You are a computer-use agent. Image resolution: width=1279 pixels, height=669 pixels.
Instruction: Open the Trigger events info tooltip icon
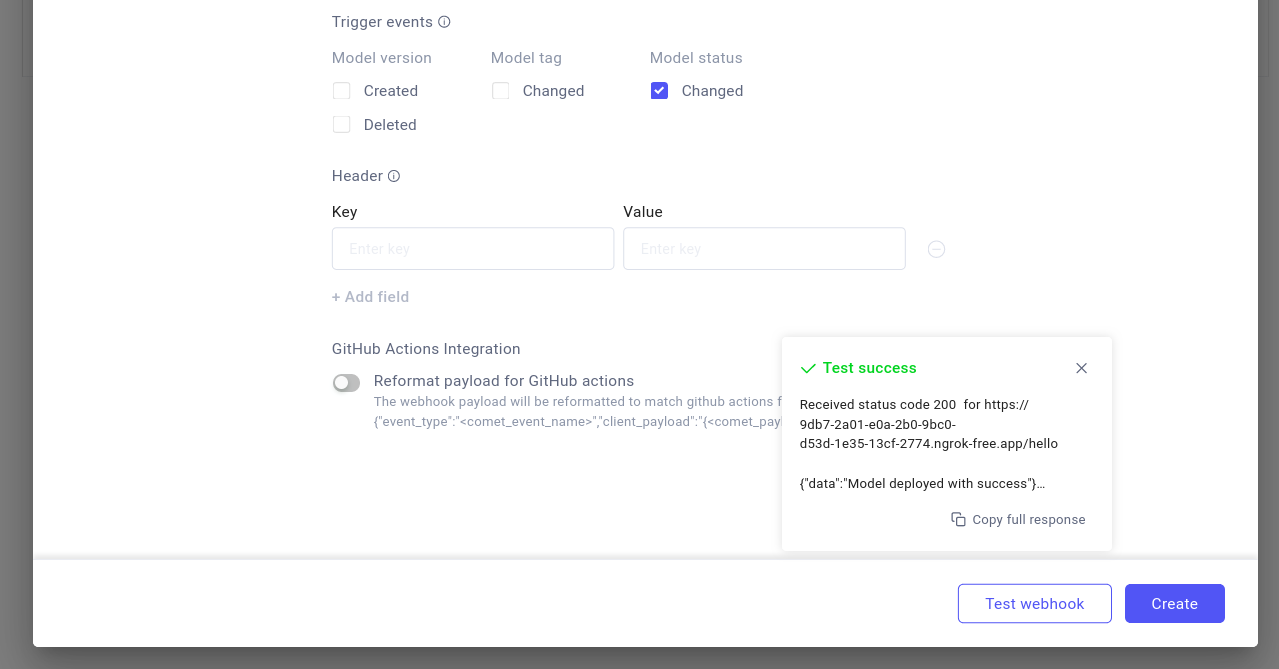coord(444,21)
